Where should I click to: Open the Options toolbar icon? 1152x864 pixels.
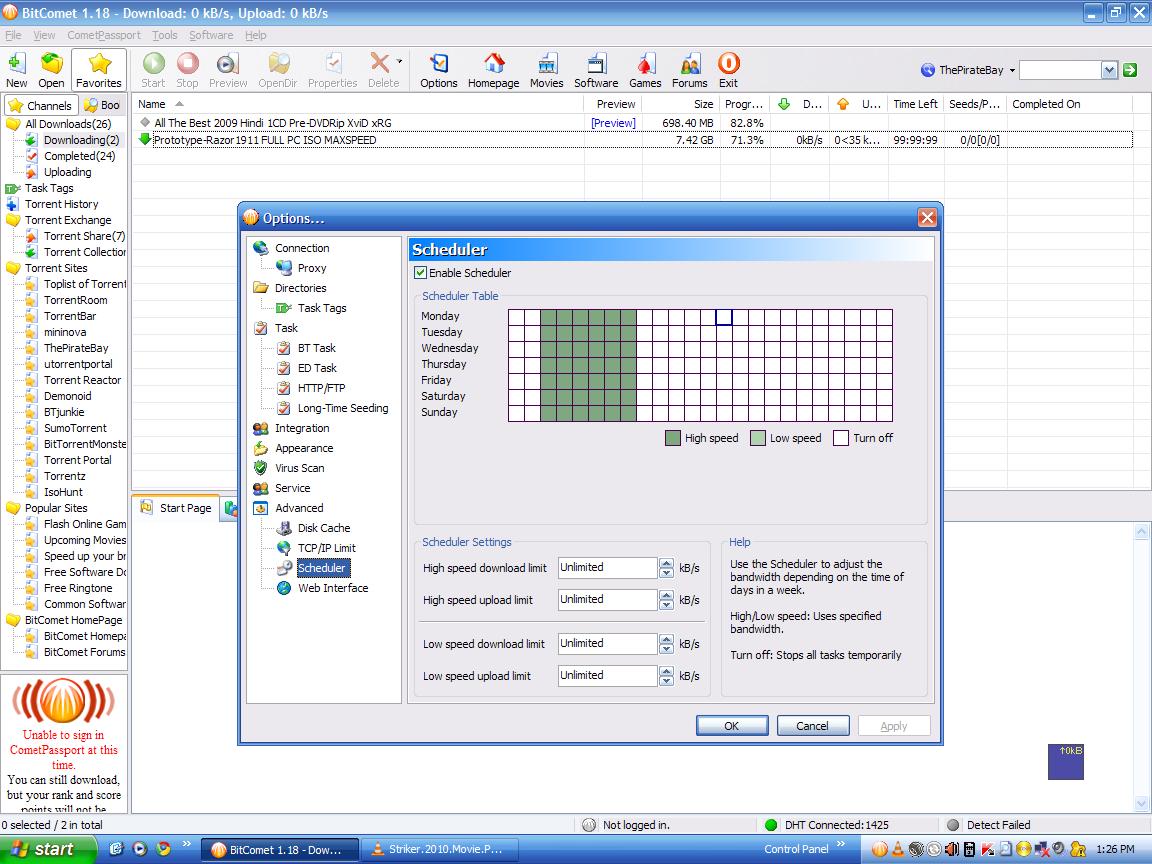pyautogui.click(x=439, y=71)
